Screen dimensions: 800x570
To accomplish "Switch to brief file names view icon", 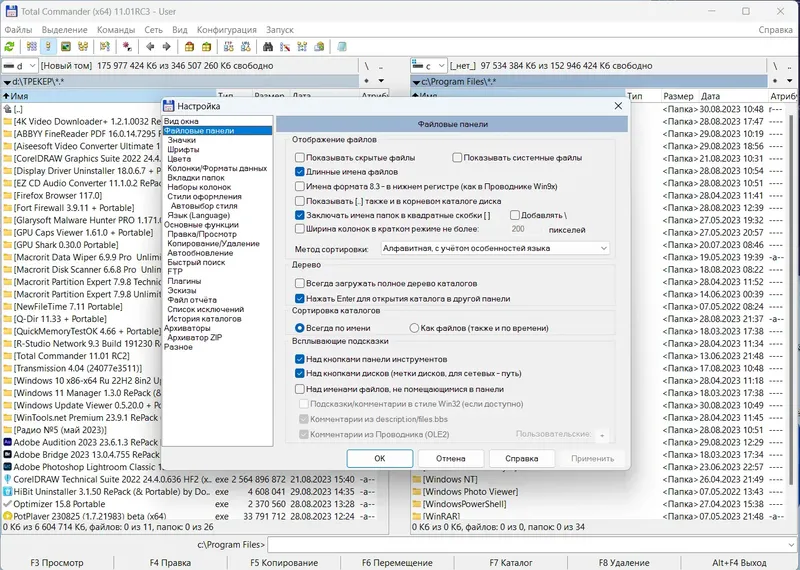I will coord(32,47).
